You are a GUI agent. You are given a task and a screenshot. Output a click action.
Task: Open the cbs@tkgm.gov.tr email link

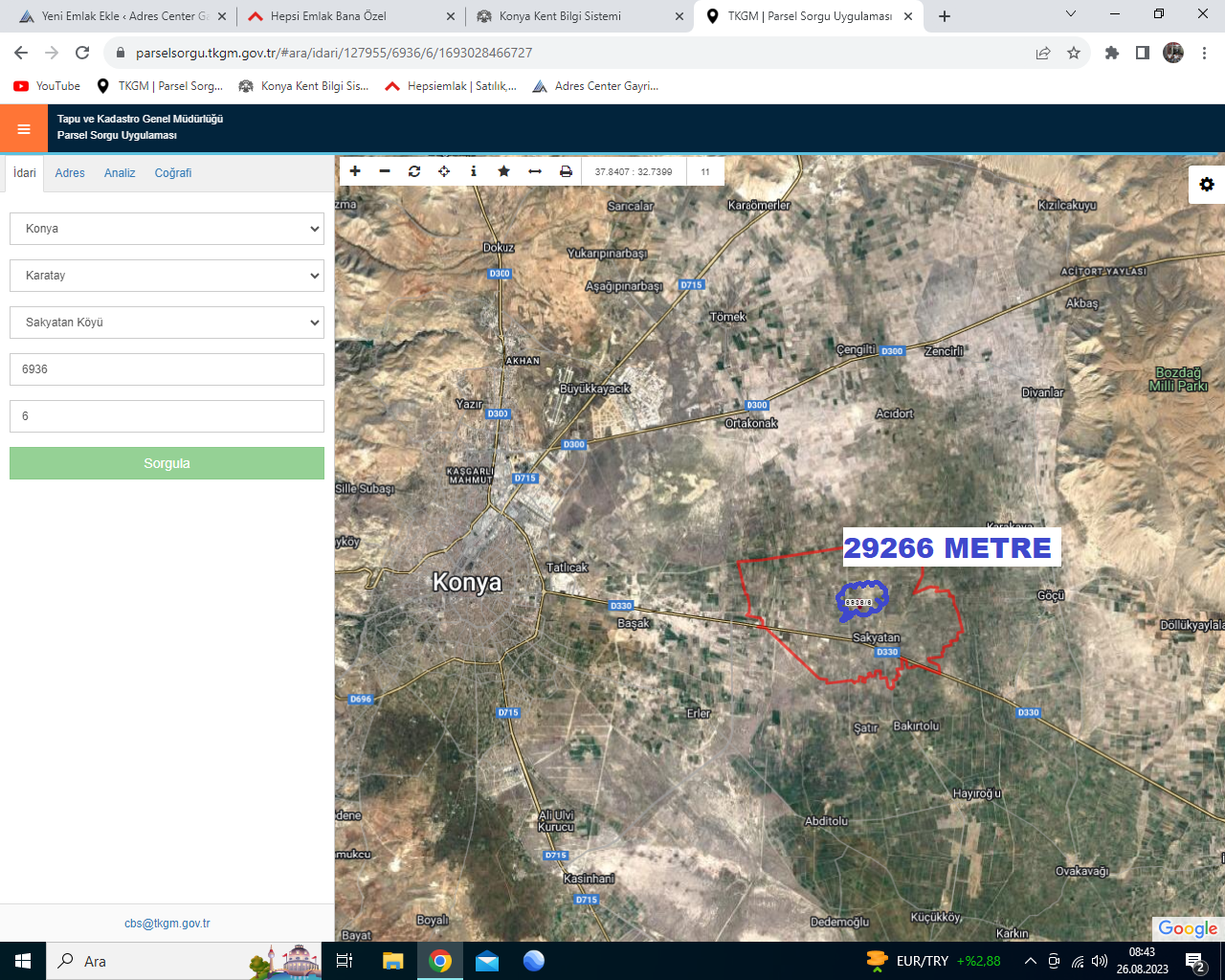167,924
